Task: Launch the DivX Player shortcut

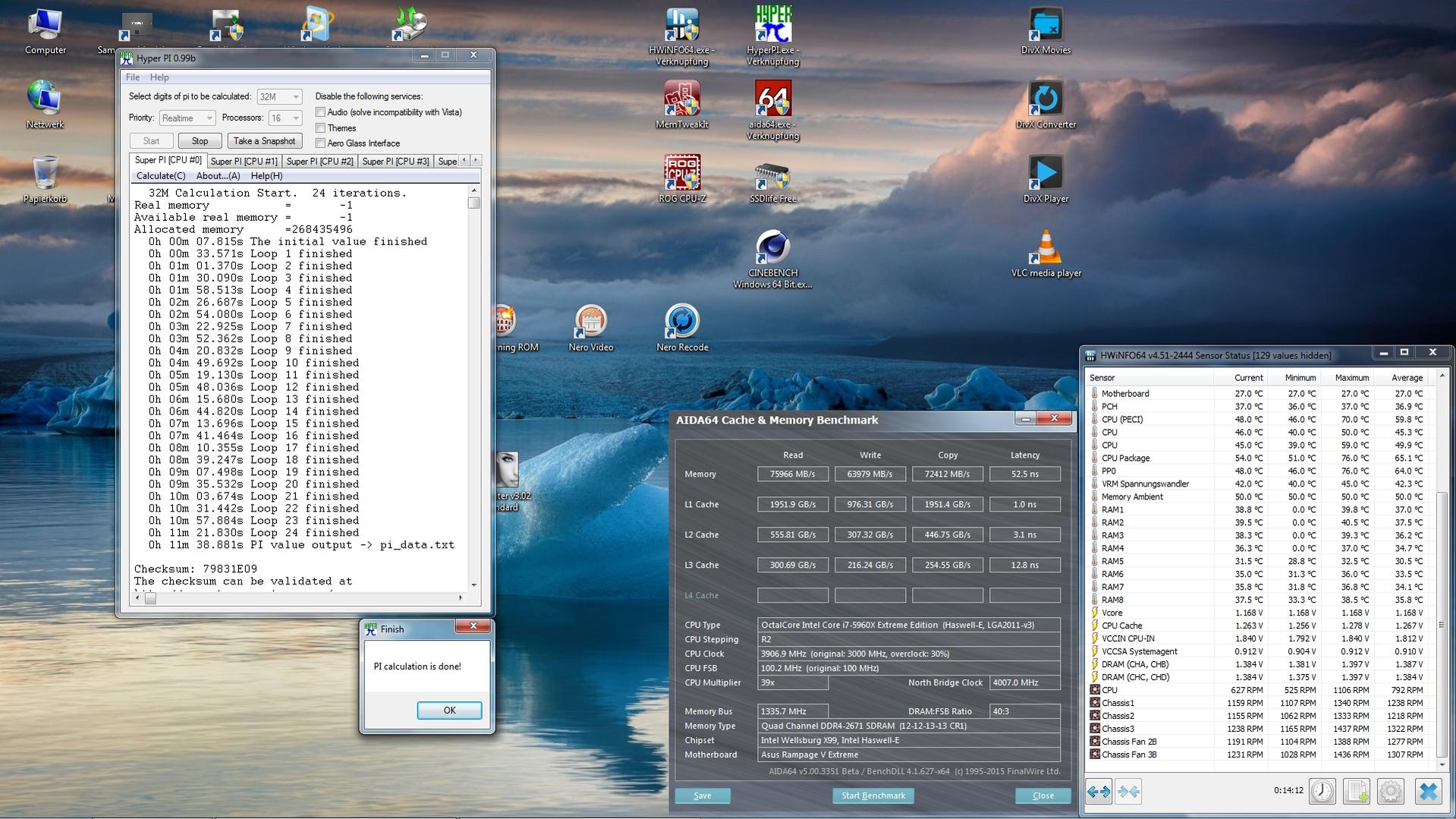Action: pos(1046,180)
